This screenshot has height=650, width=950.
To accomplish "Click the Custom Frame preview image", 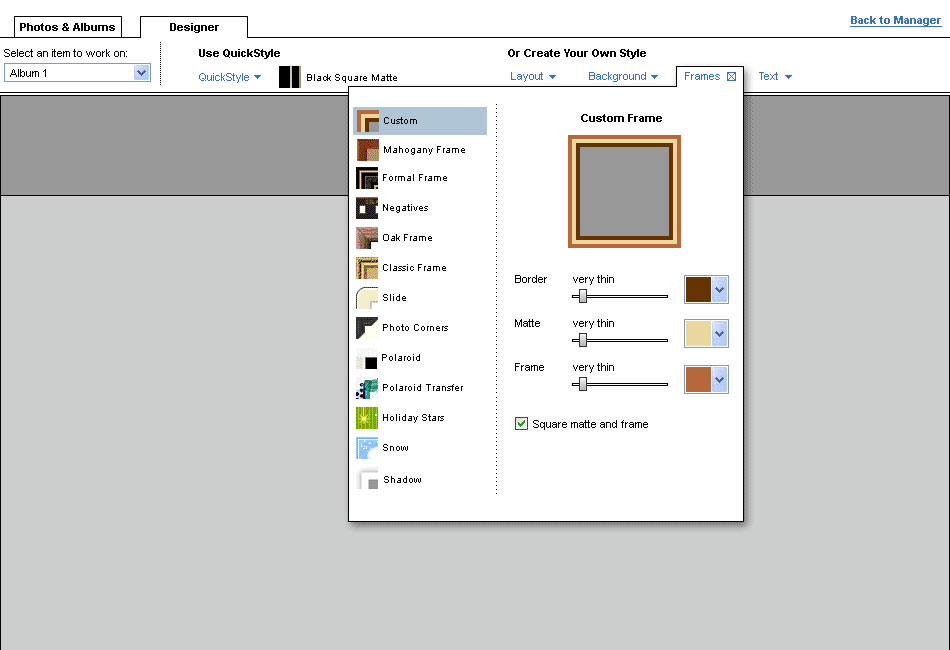I will [x=624, y=191].
